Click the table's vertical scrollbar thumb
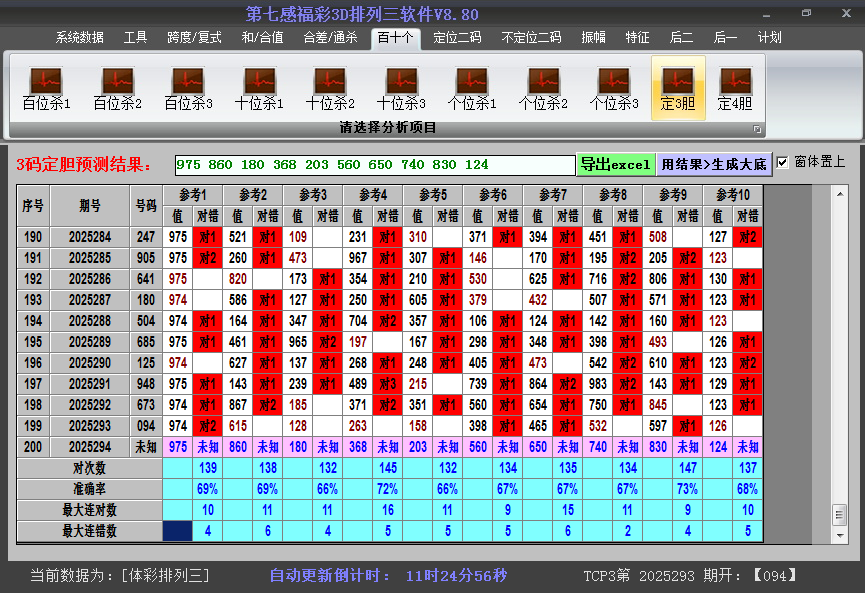 (x=839, y=513)
